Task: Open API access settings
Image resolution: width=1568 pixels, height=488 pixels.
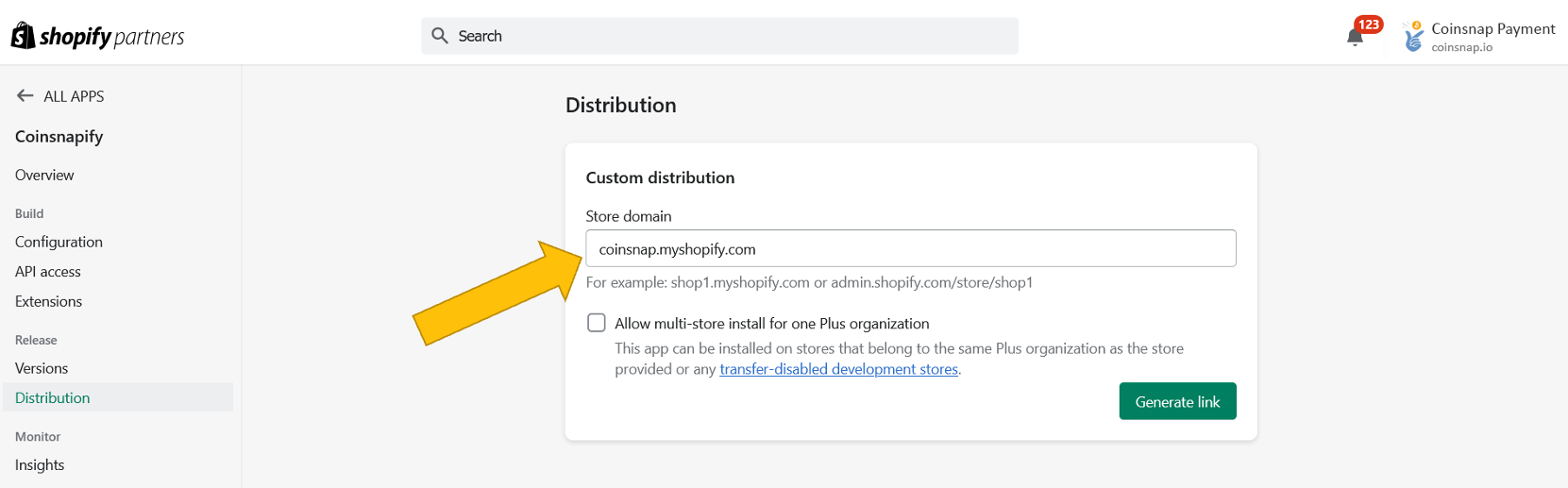Action: pyautogui.click(x=48, y=272)
